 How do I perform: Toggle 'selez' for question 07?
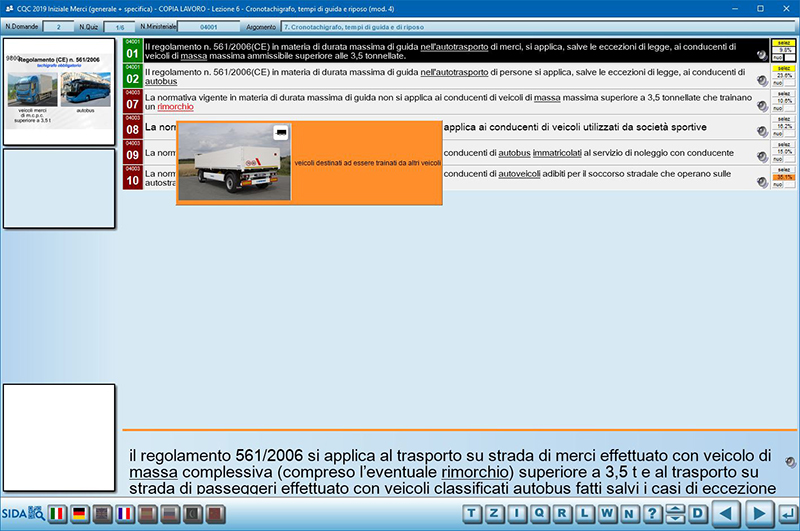coord(784,92)
